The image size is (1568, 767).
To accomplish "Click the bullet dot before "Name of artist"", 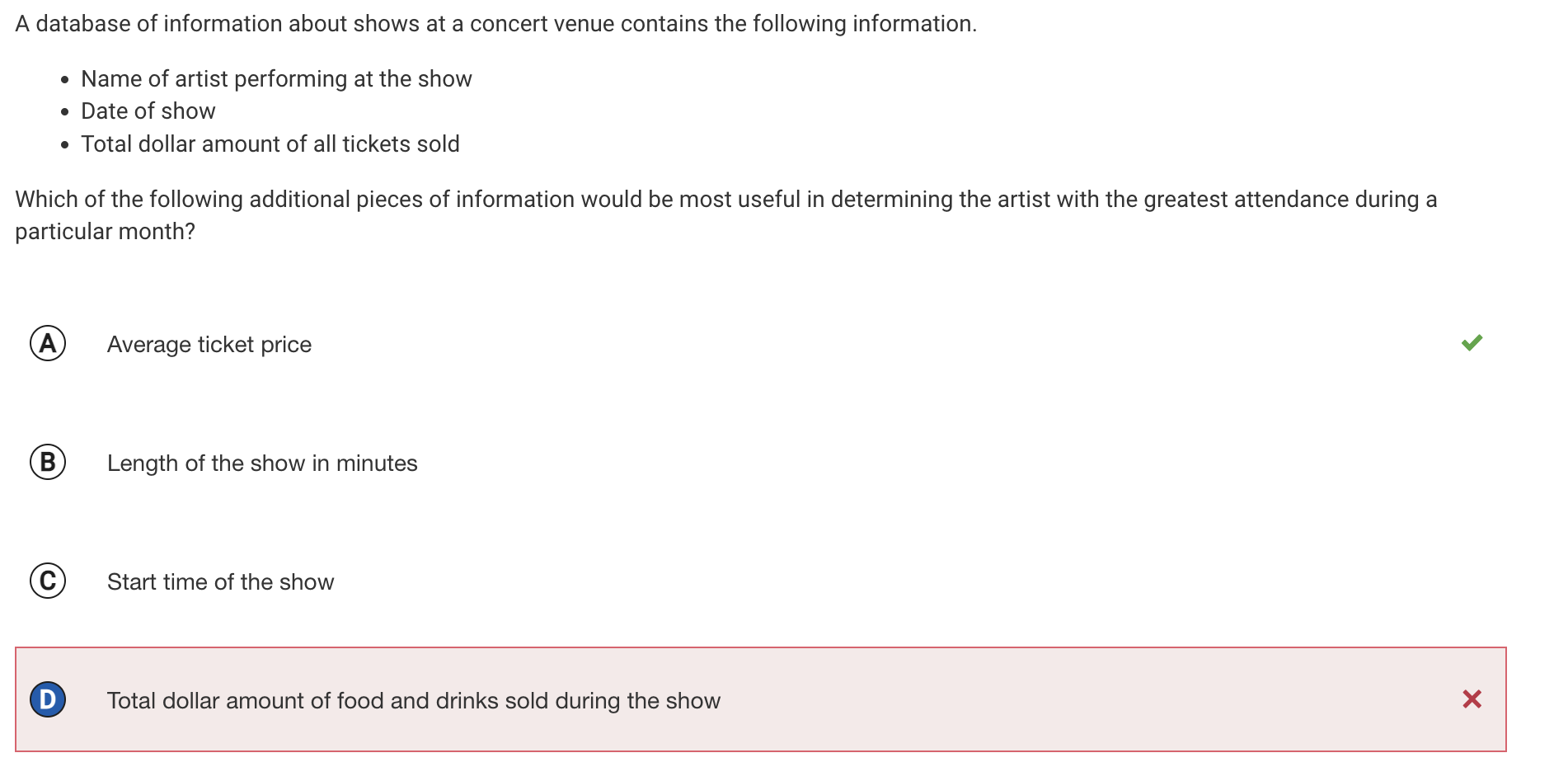I will (65, 80).
